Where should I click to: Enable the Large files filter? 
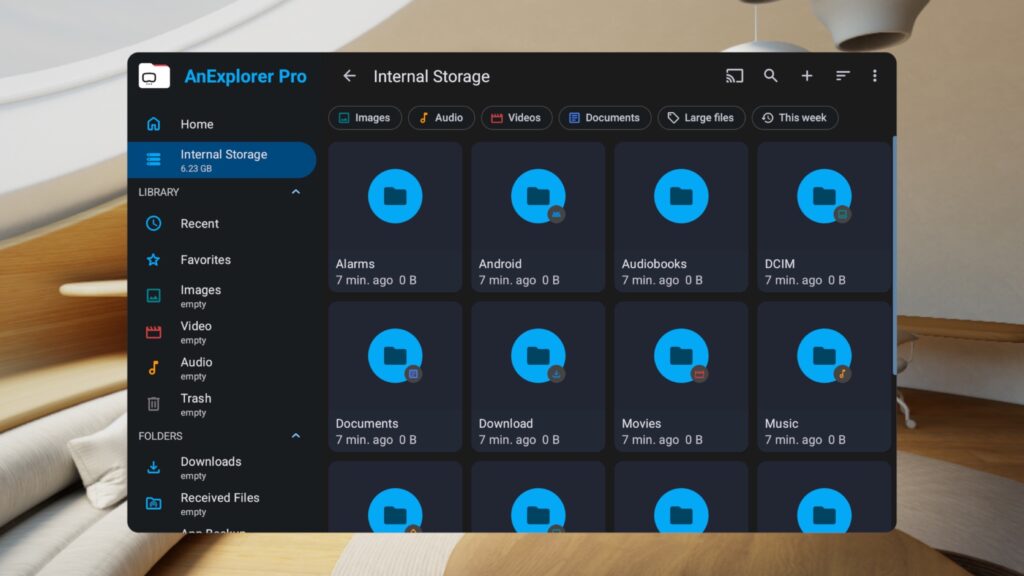tap(701, 117)
